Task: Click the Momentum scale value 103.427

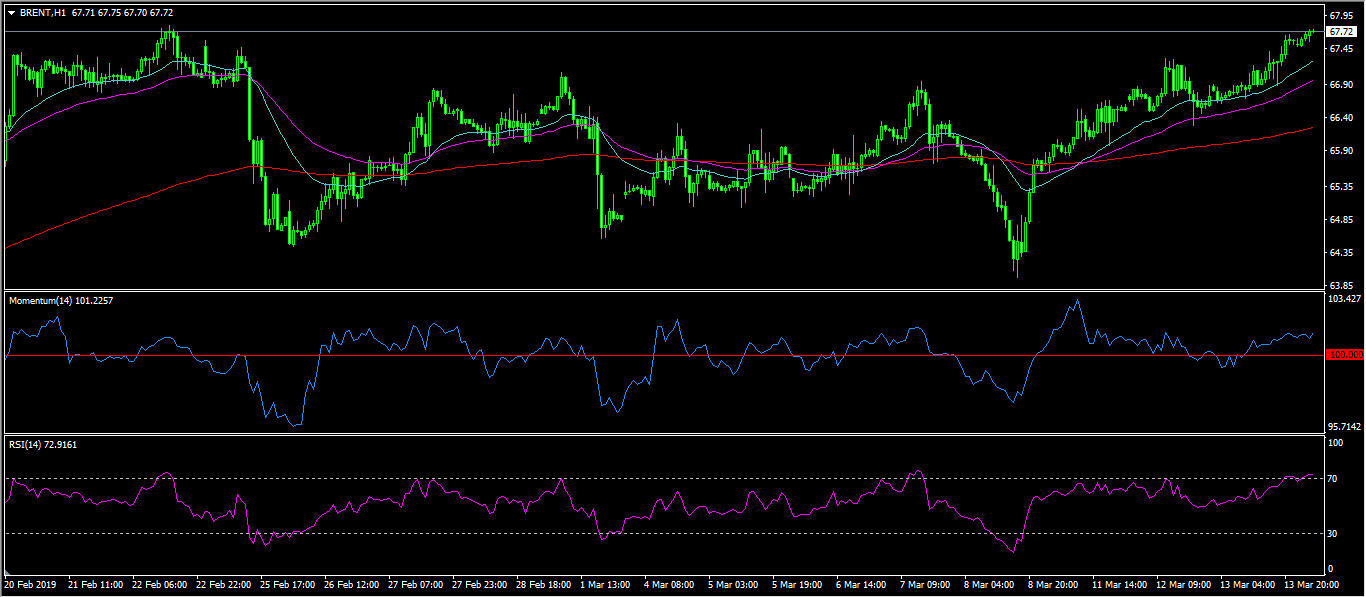Action: (x=1343, y=299)
